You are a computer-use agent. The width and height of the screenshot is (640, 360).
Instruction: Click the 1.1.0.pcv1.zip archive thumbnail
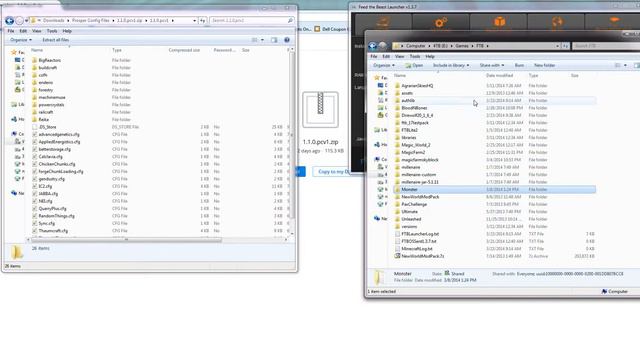[320, 109]
